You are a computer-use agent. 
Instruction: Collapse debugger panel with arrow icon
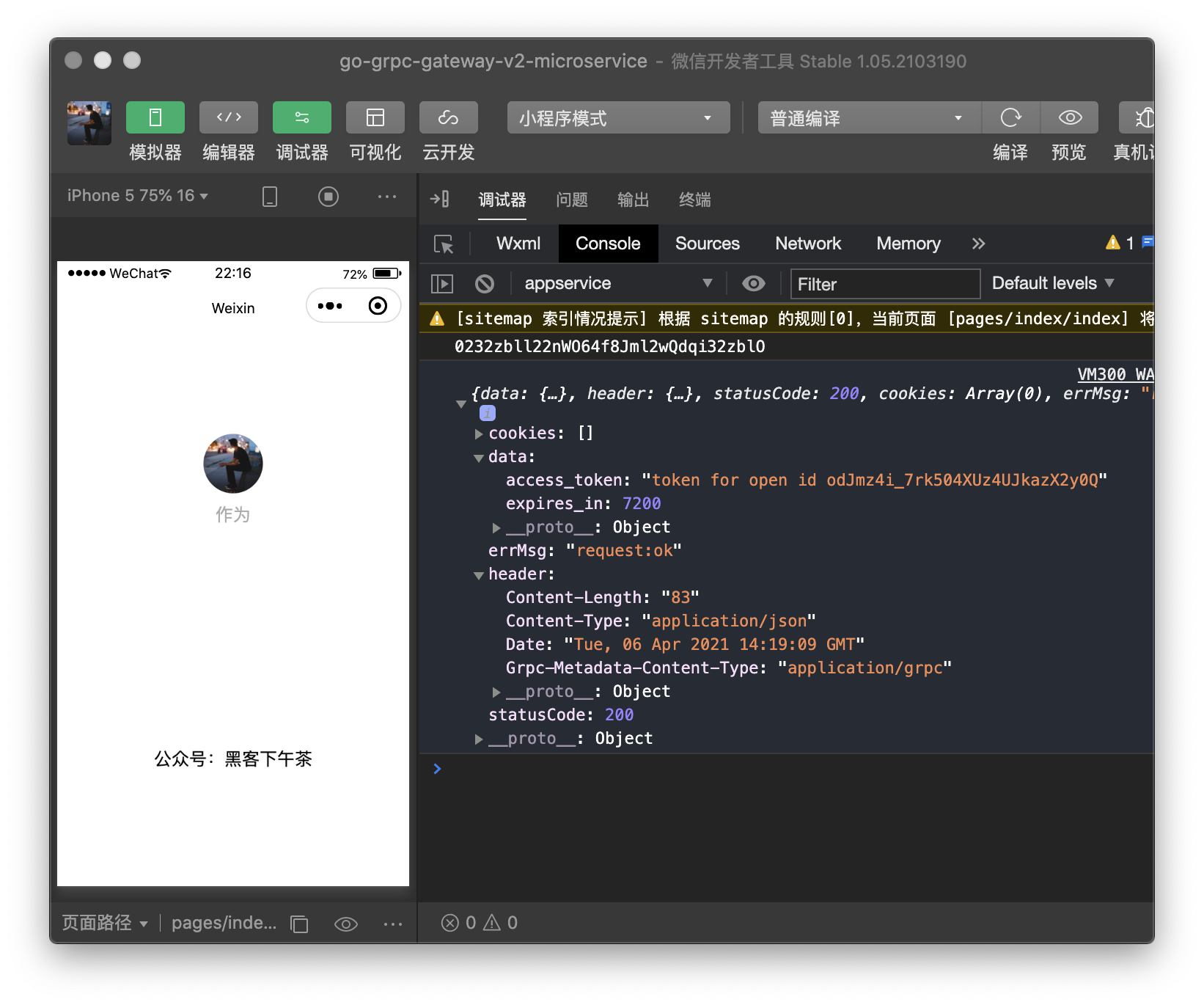tap(440, 199)
